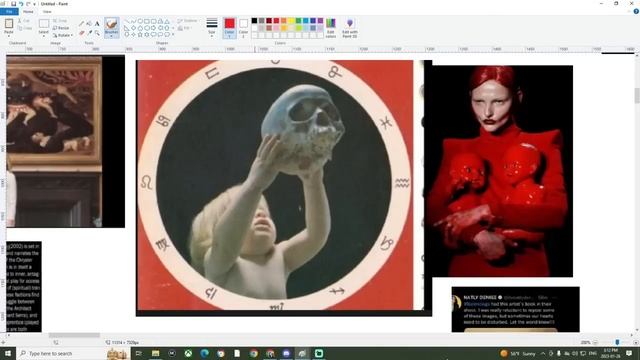The height and width of the screenshot is (360, 640).
Task: Choose the Line shape in Shapes gallery
Action: click(x=127, y=21)
